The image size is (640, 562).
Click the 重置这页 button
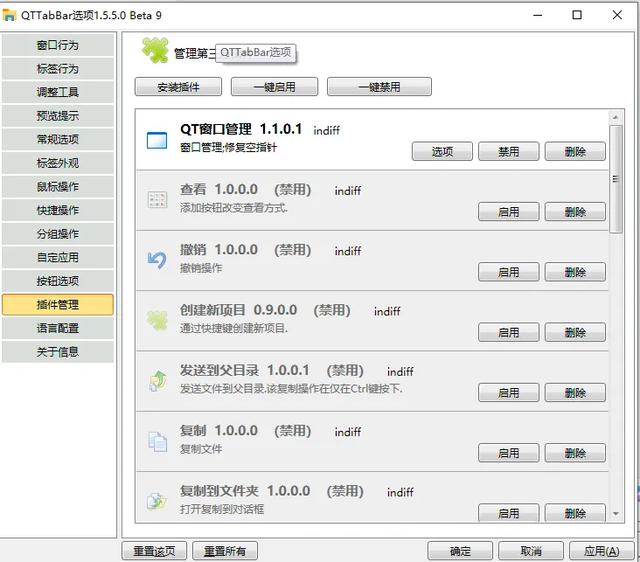pyautogui.click(x=154, y=551)
